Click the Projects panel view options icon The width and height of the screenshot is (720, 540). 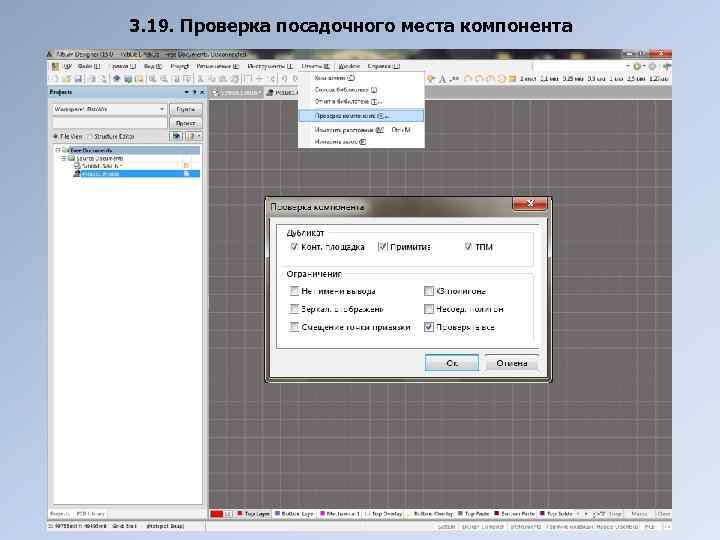click(177, 136)
